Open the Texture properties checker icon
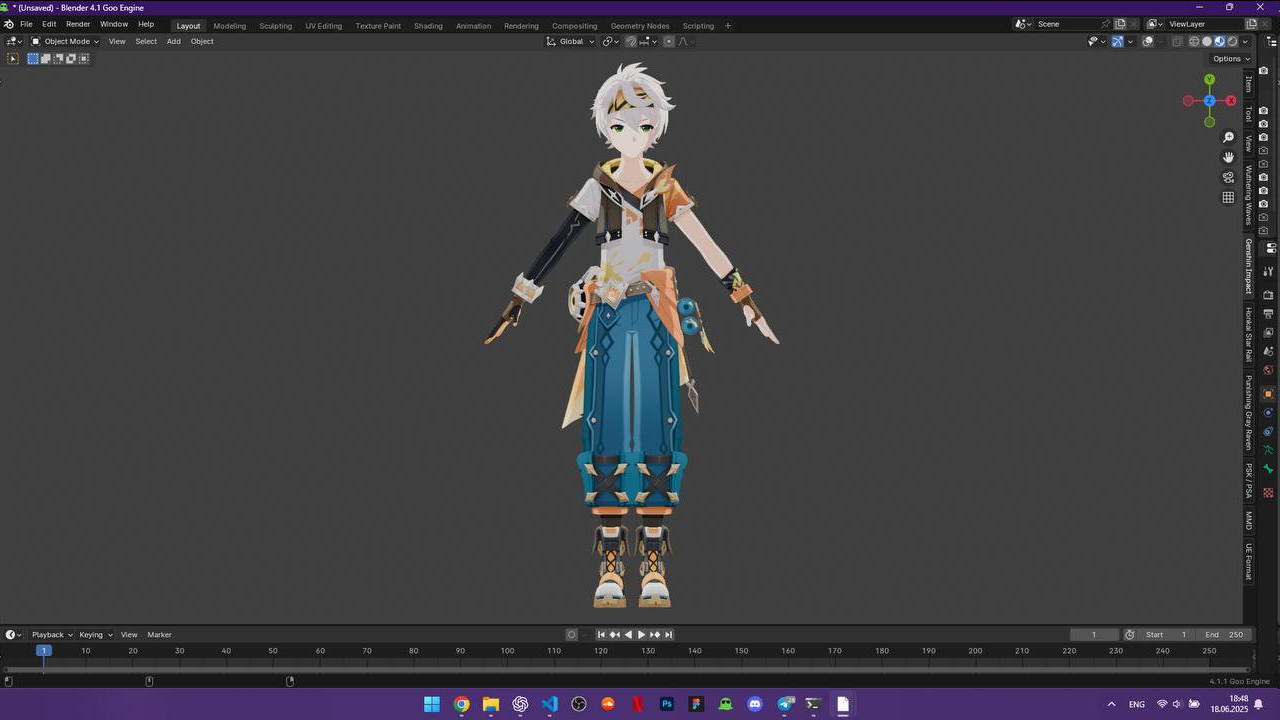Image resolution: width=1280 pixels, height=720 pixels. (x=1268, y=493)
